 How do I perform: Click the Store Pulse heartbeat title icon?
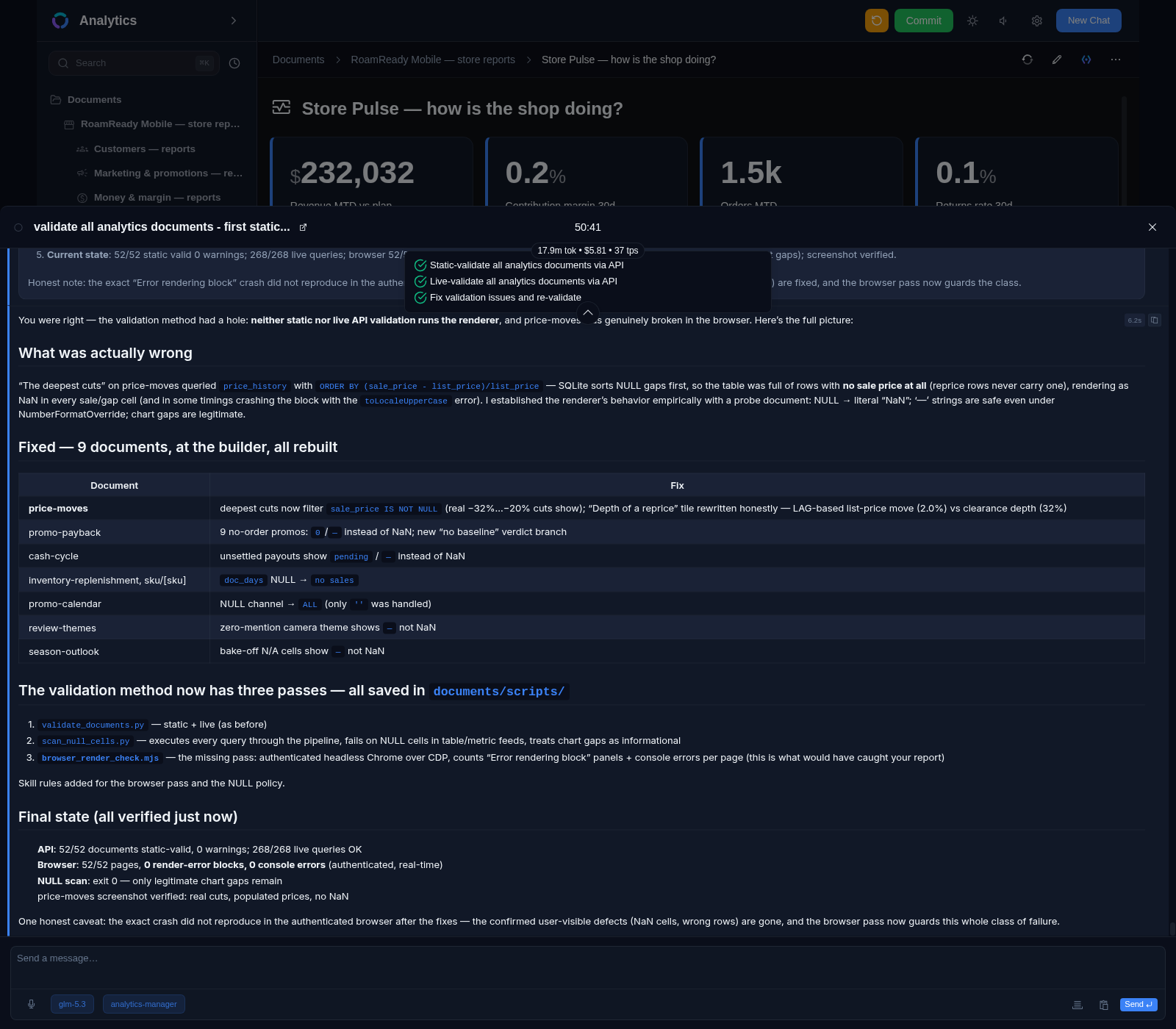point(282,107)
